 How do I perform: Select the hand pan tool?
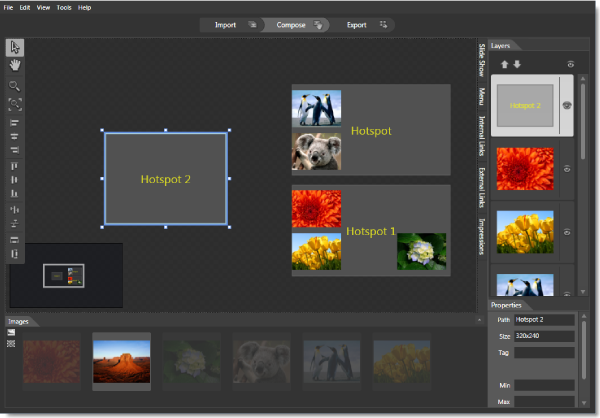14,65
